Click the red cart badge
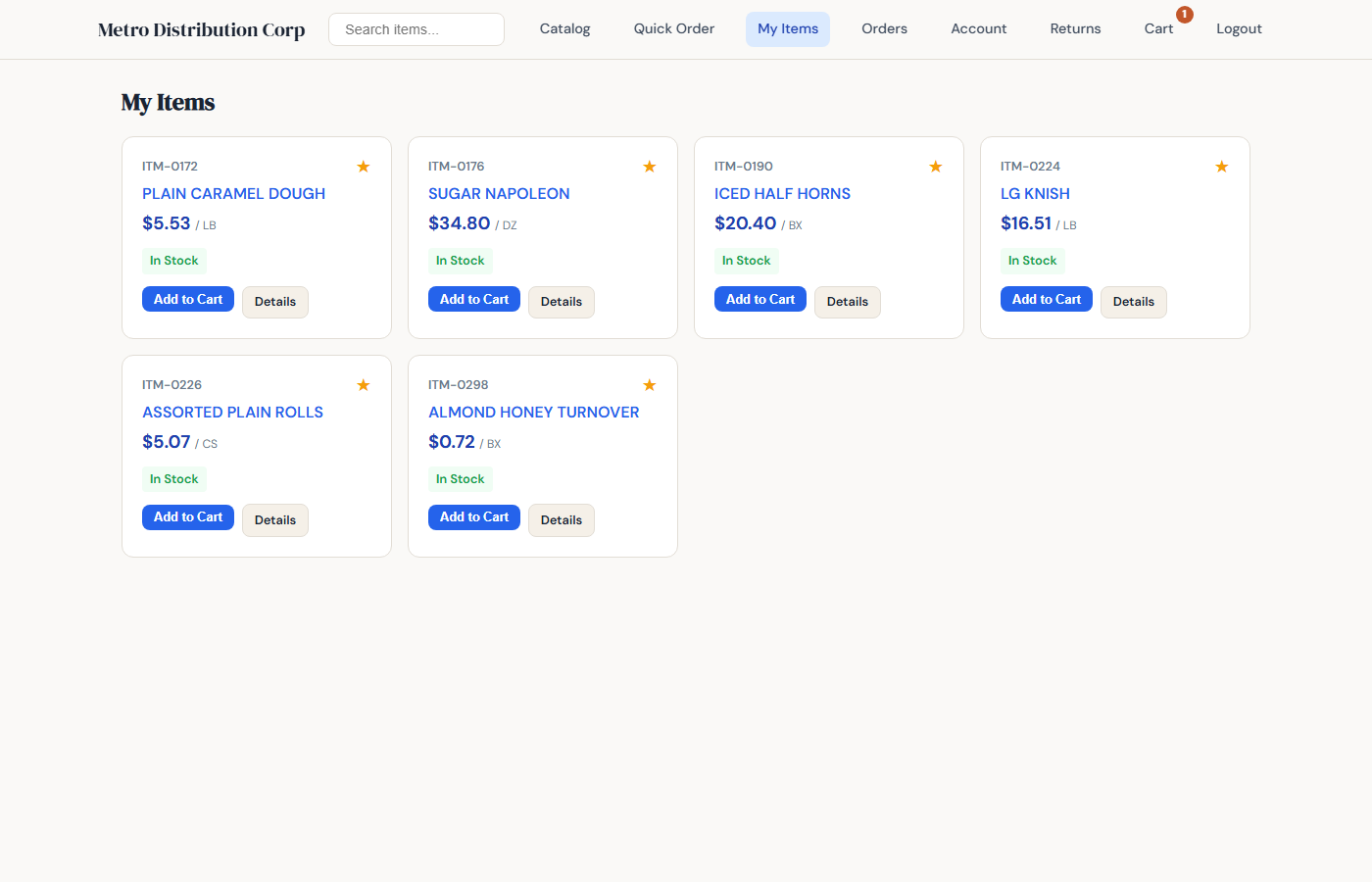Screen dimensions: 1372x882 point(1184,14)
